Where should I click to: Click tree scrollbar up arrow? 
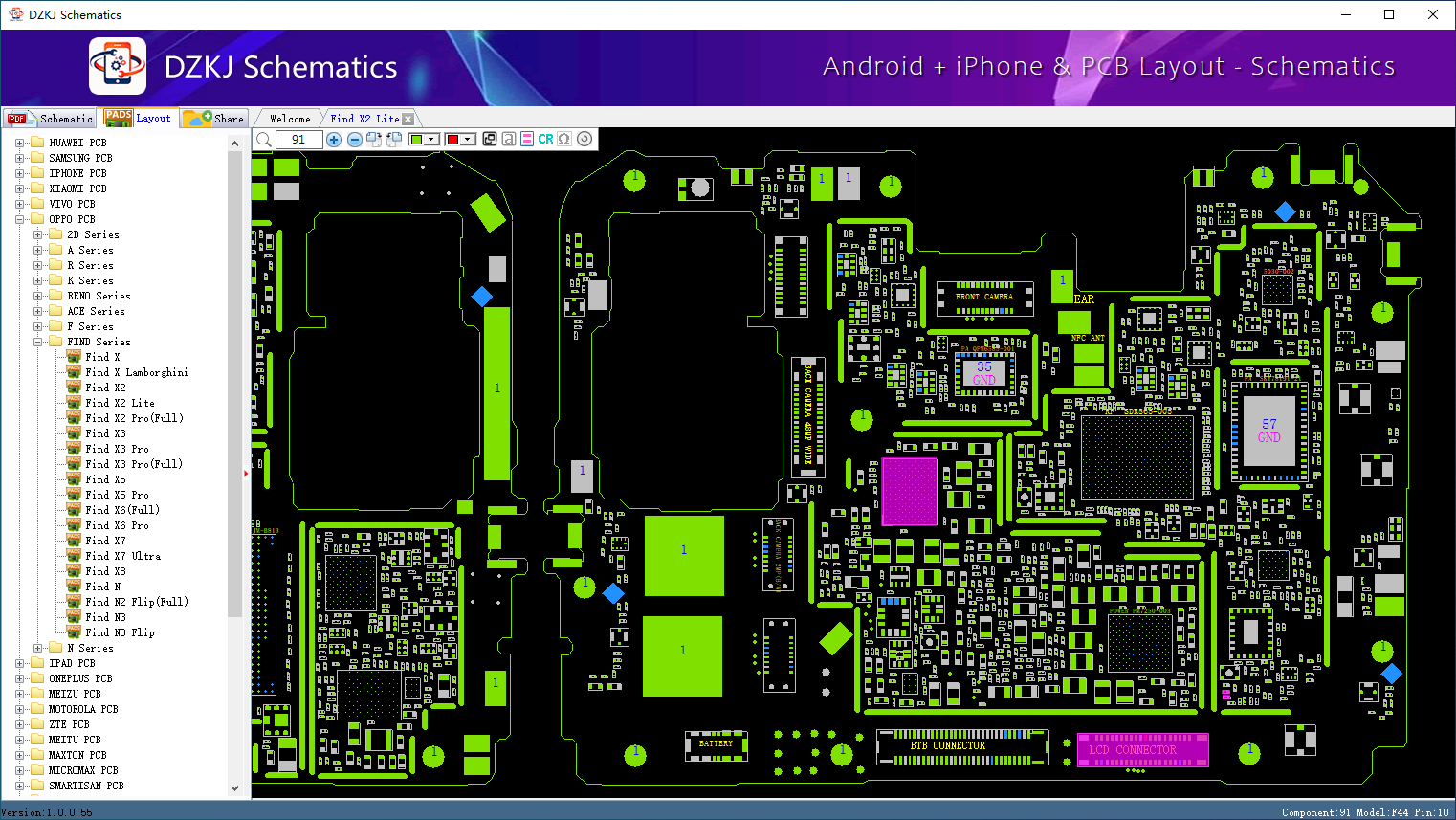(235, 144)
